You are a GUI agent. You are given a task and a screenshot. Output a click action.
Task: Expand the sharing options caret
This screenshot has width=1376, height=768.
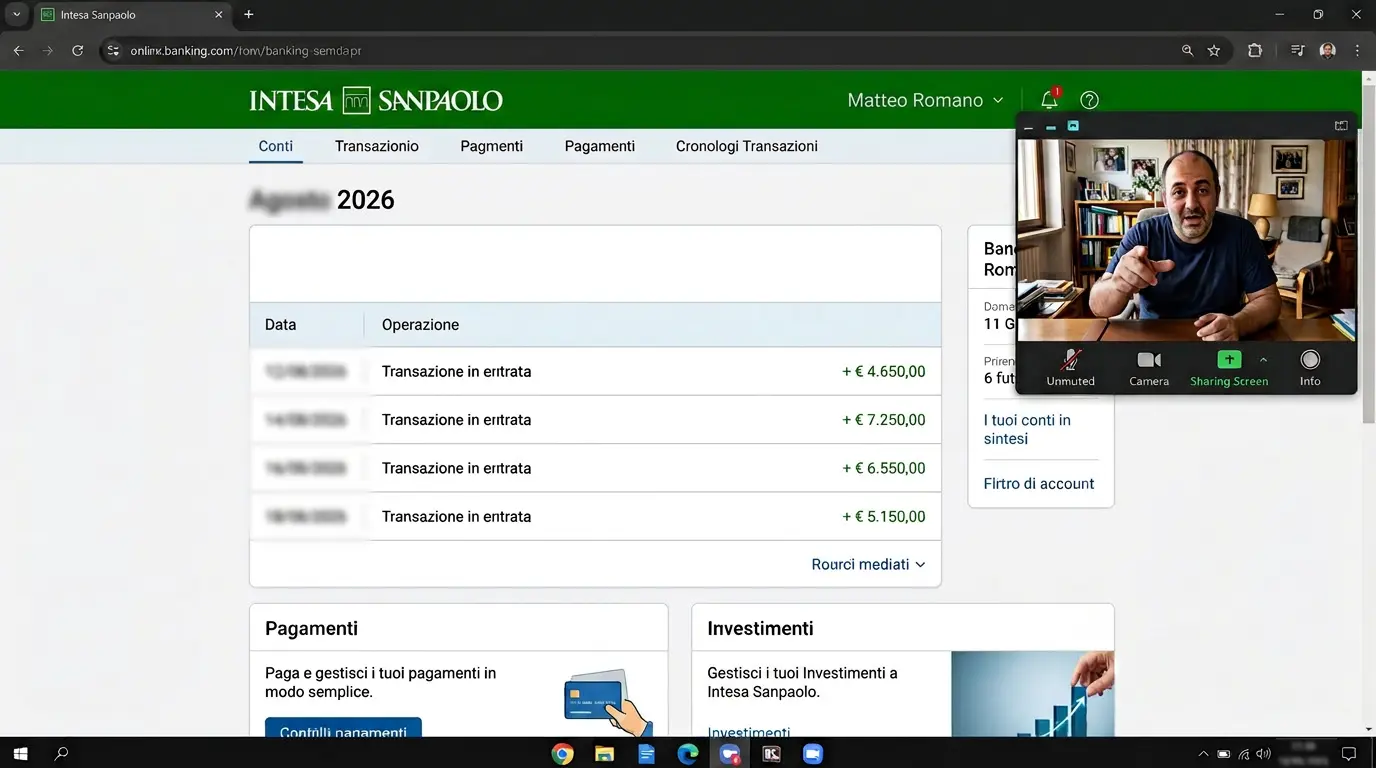(x=1263, y=360)
